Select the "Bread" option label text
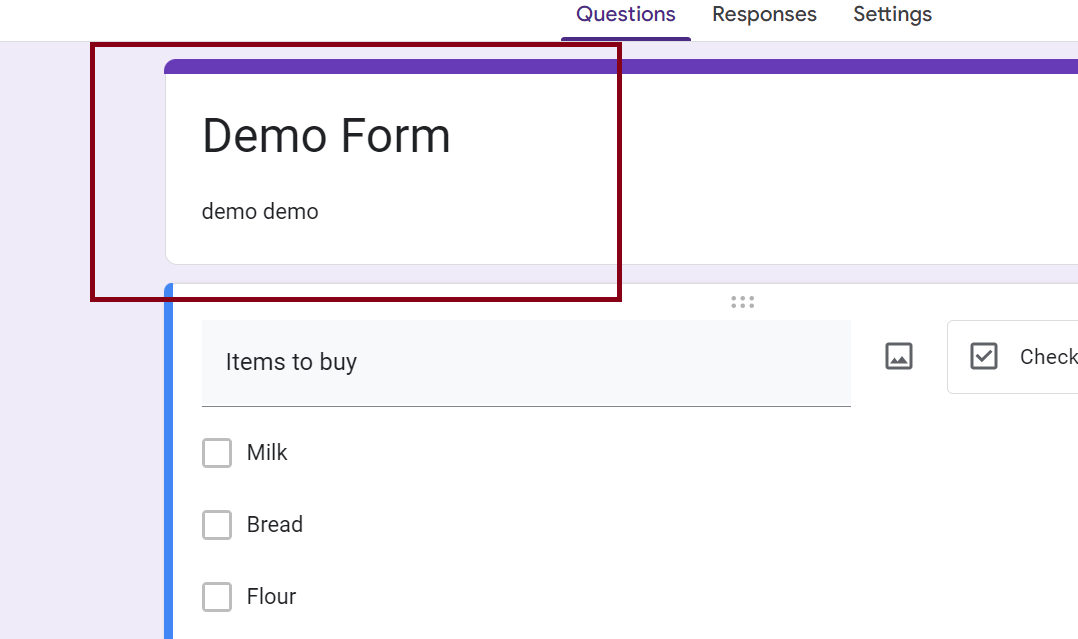The width and height of the screenshot is (1078, 639). [275, 525]
